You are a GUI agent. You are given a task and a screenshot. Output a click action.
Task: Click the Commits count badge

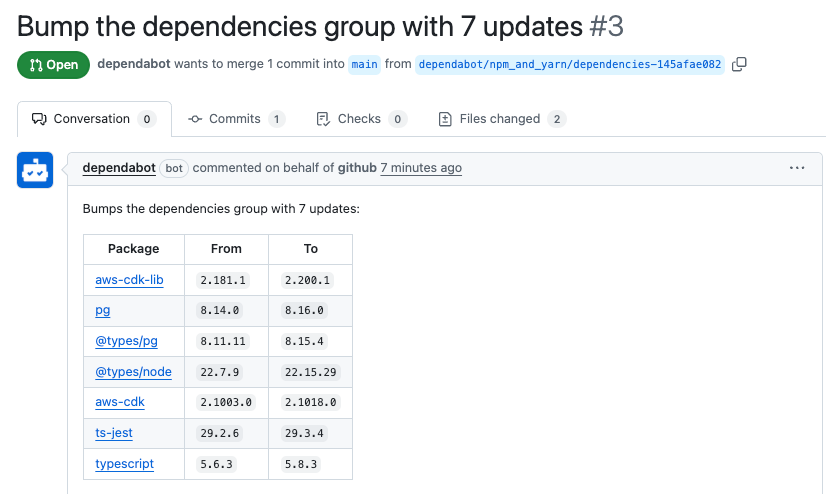pyautogui.click(x=277, y=120)
